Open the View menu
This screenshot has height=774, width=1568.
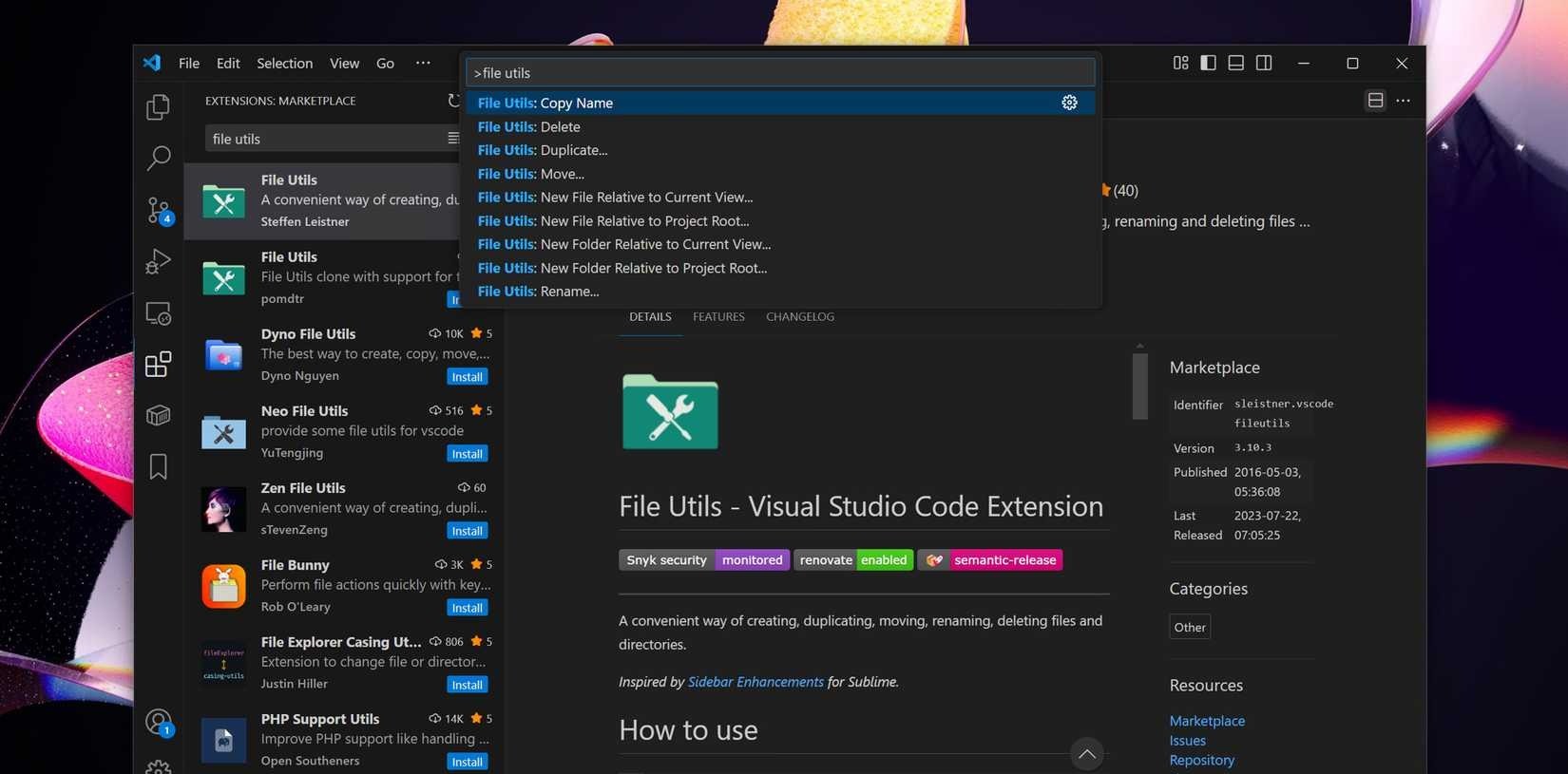344,63
